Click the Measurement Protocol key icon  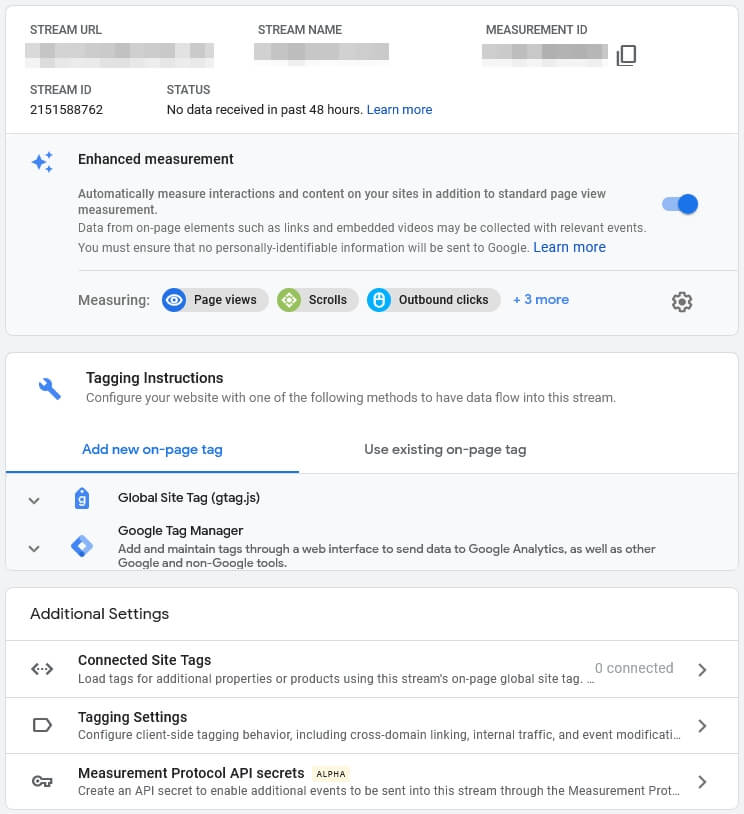(42, 781)
